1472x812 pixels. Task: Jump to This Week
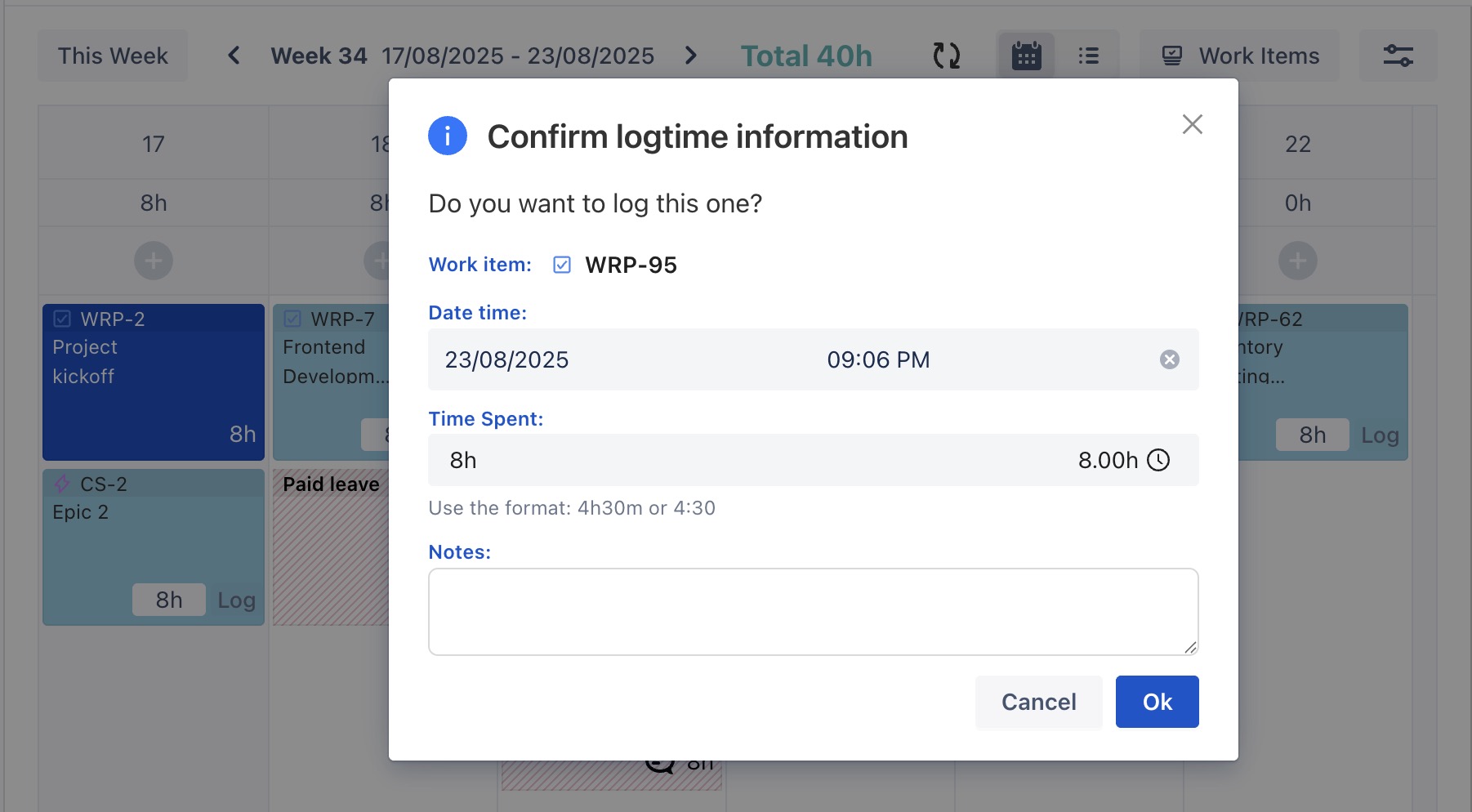click(113, 56)
